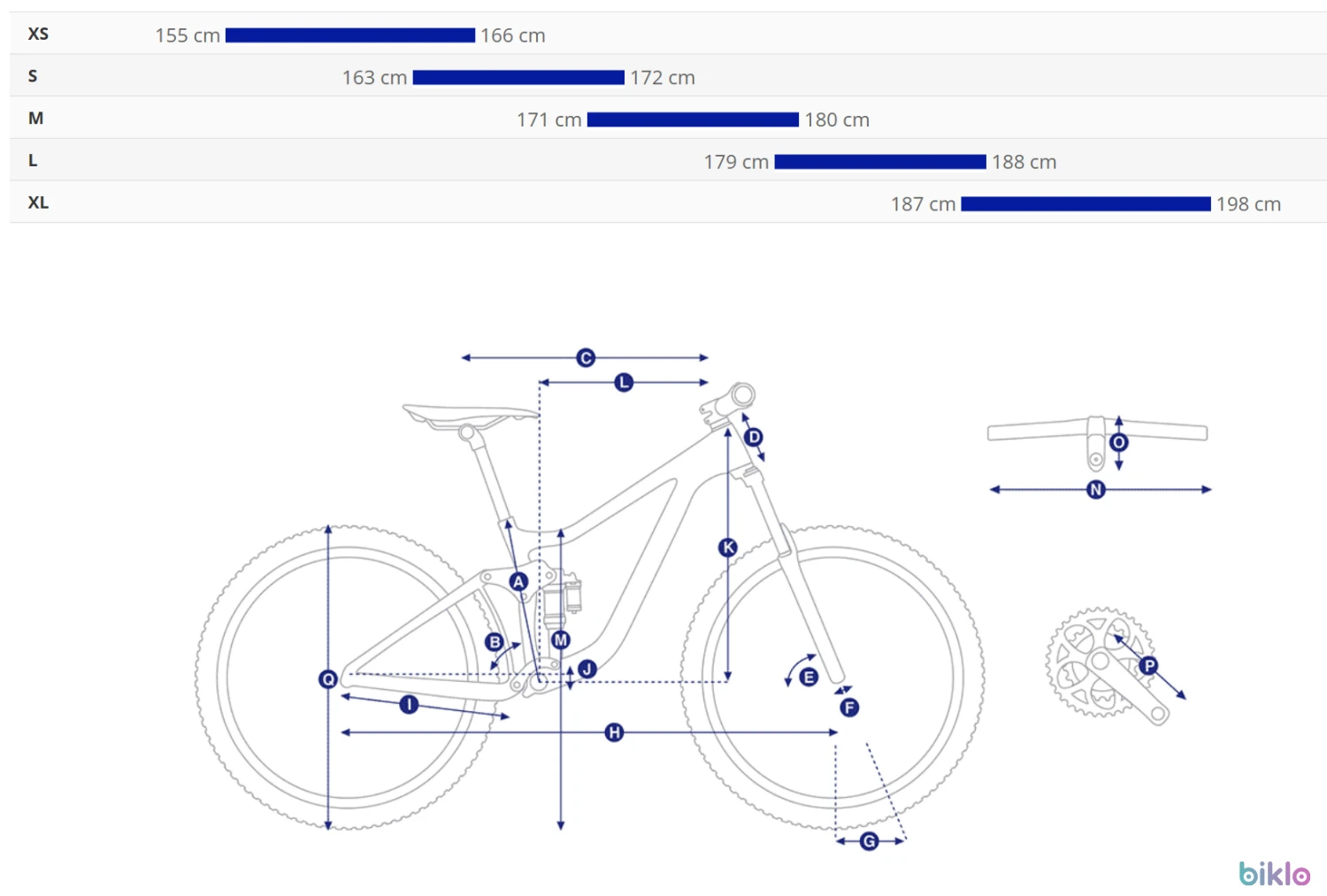
Task: Select the B seat angle marker
Action: 495,642
